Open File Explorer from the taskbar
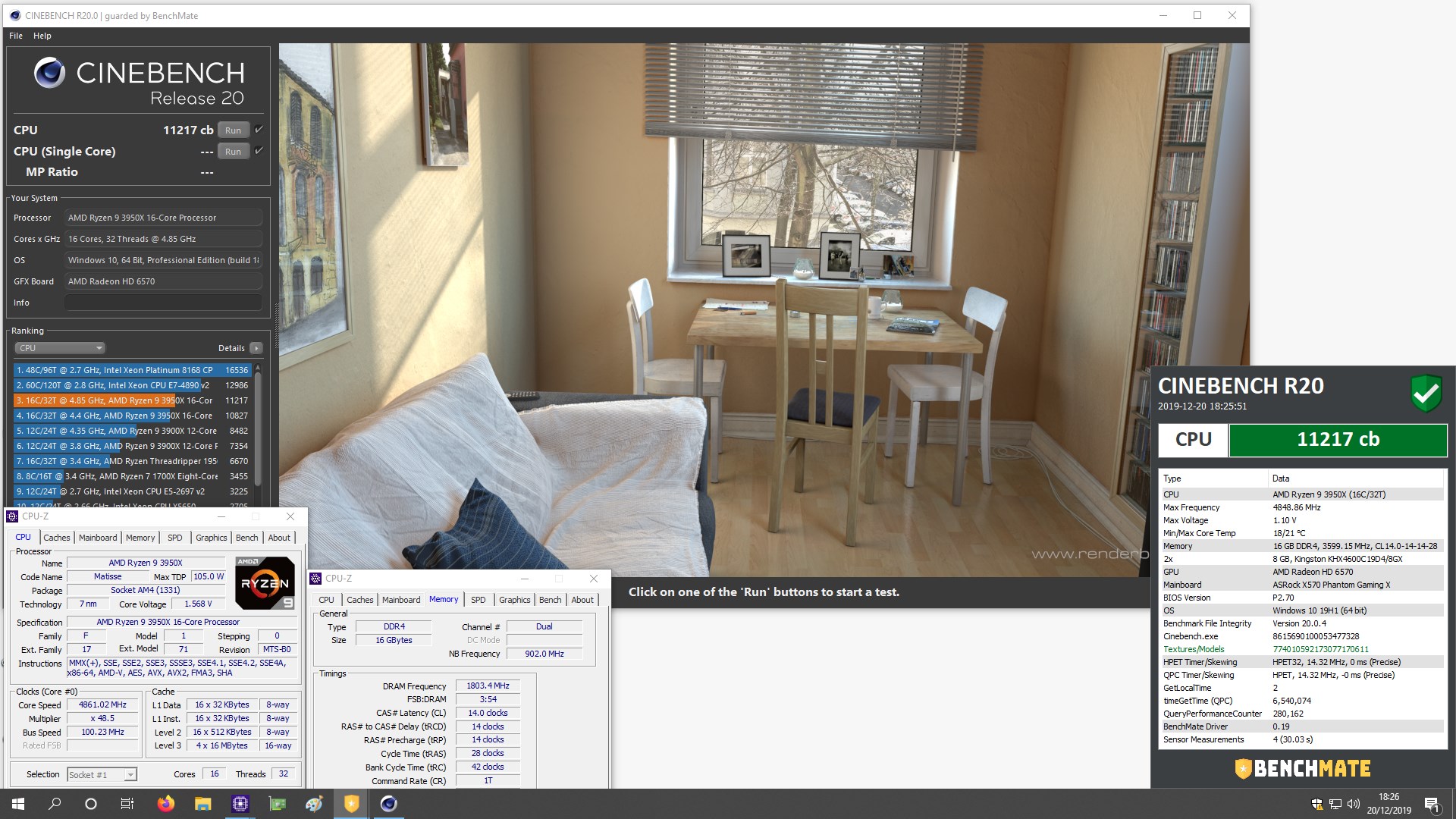1456x819 pixels. (x=202, y=804)
